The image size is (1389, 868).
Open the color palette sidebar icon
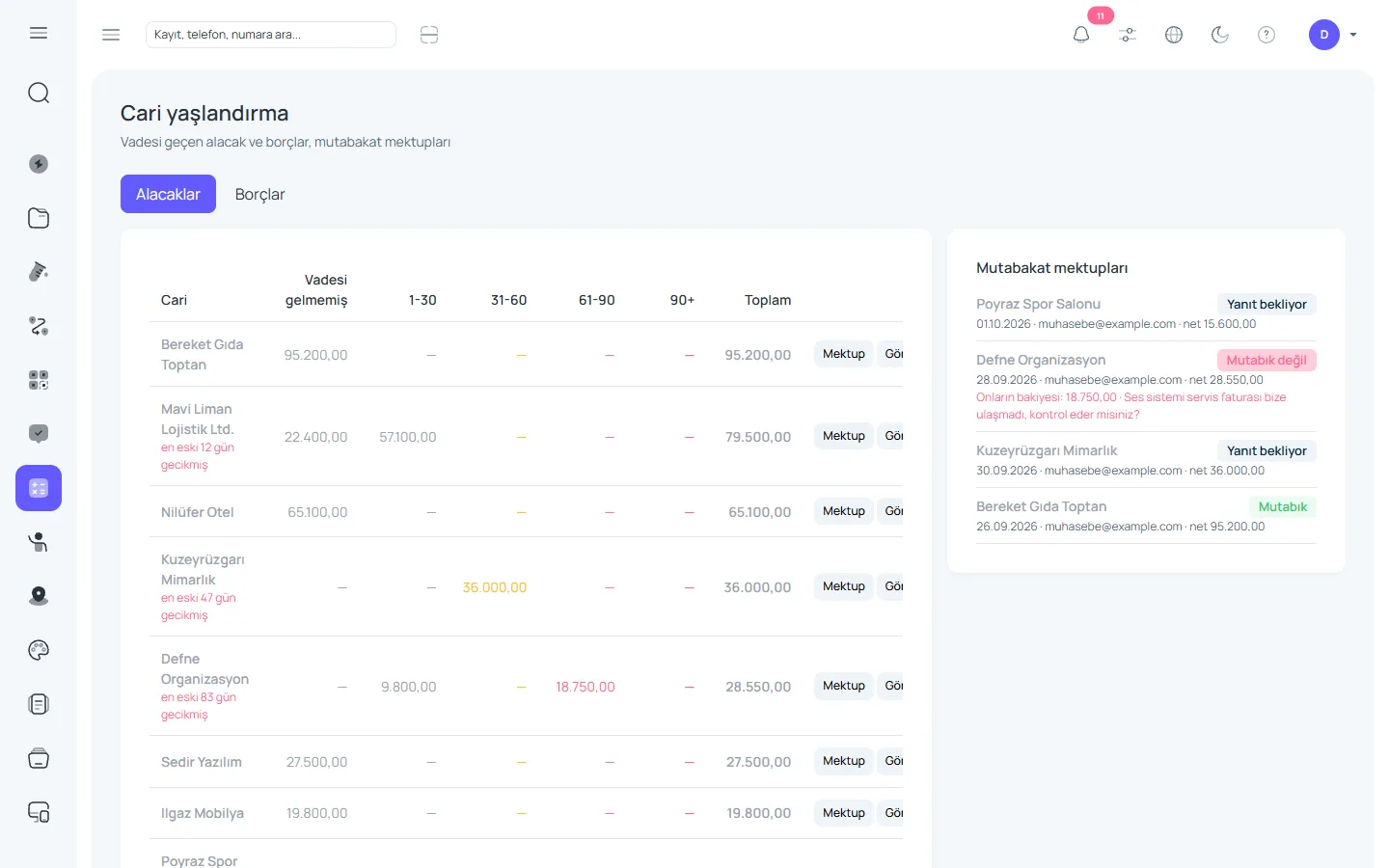click(39, 650)
